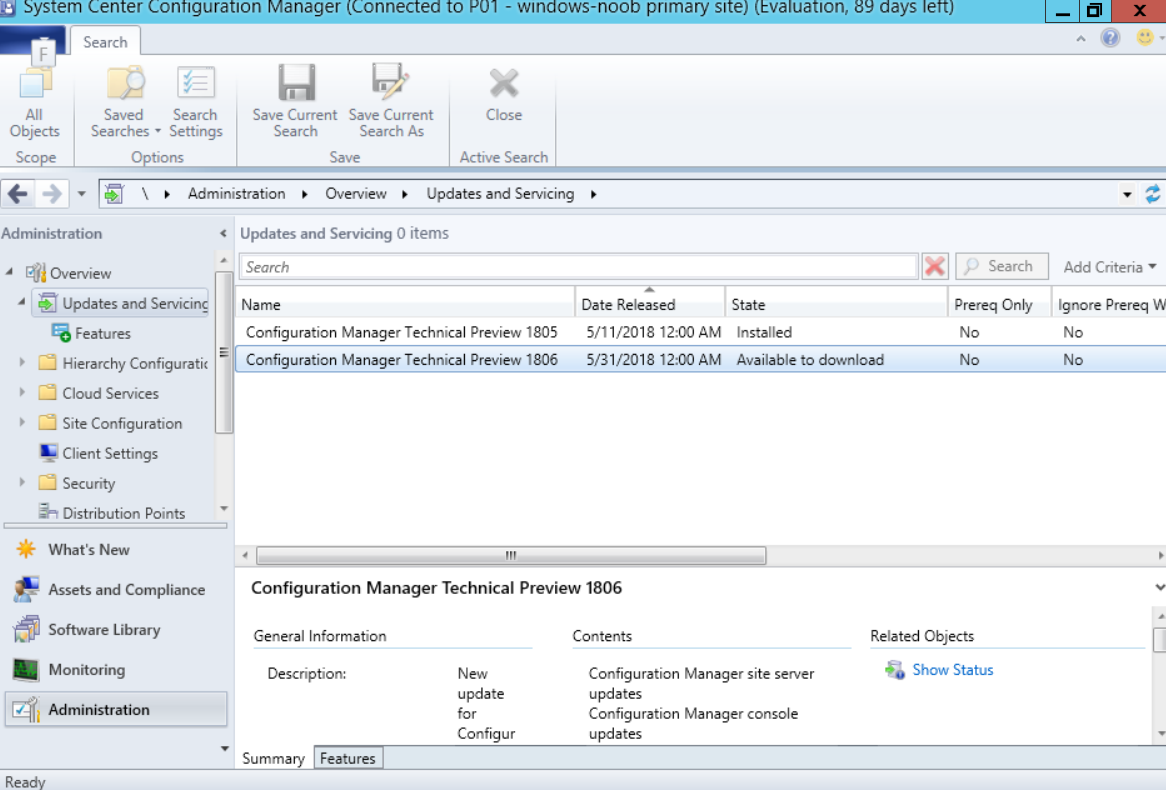
Task: Sort by the Prereq Only column
Action: tap(999, 304)
